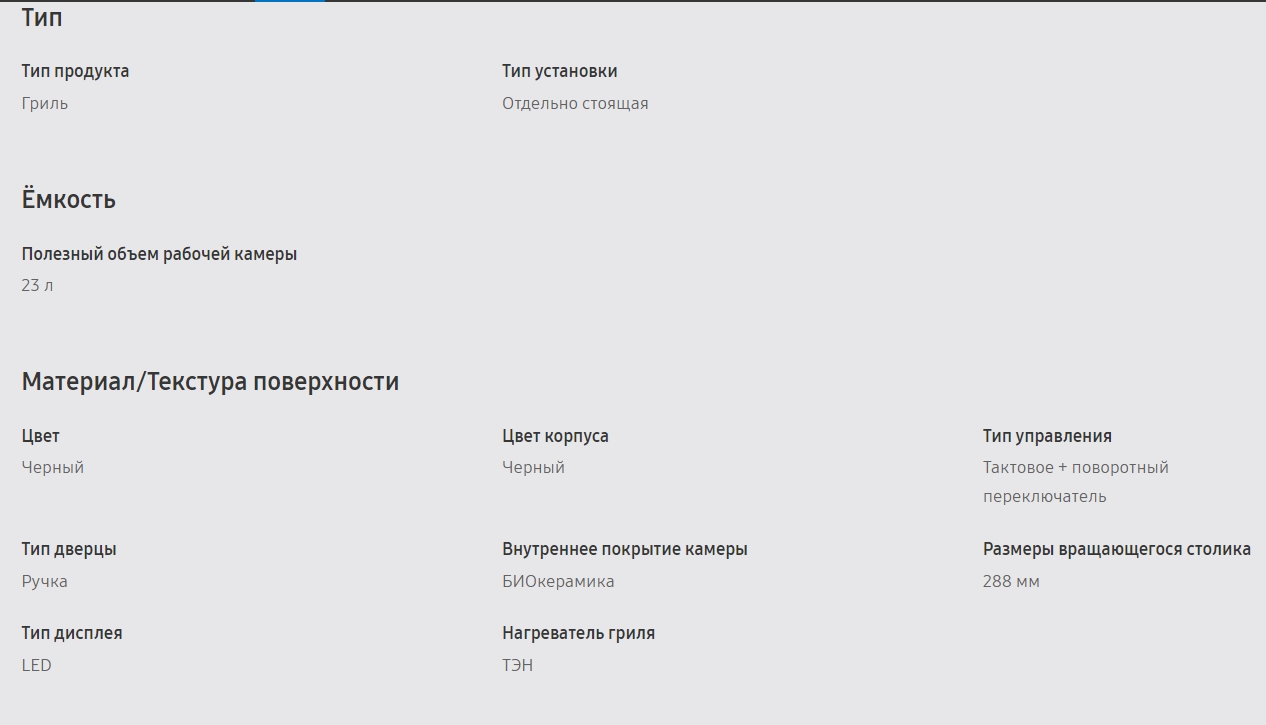Click the "Отдельно стоящая" value text

575,103
